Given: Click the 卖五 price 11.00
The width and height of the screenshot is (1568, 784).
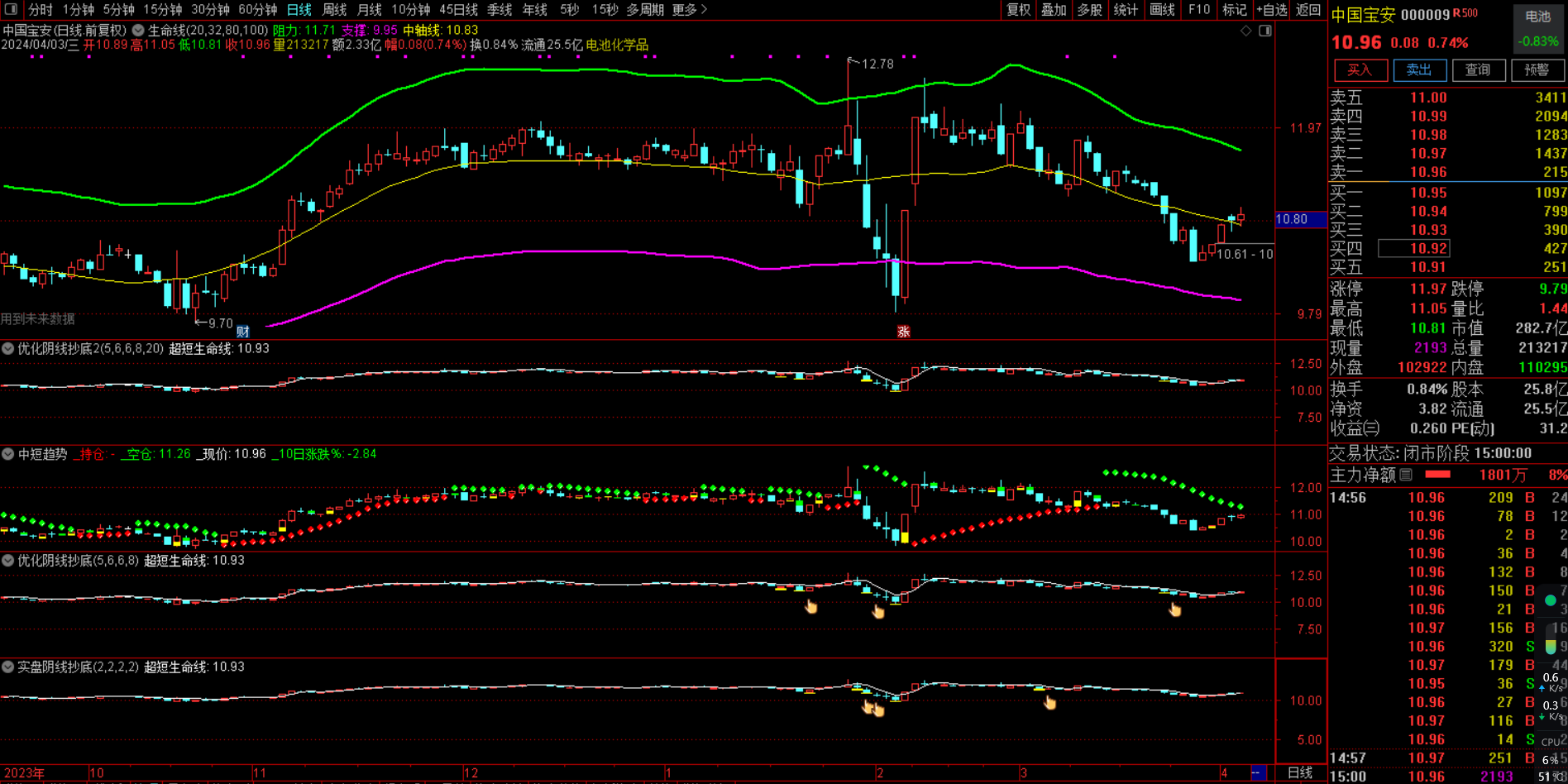Looking at the screenshot, I should point(1428,98).
